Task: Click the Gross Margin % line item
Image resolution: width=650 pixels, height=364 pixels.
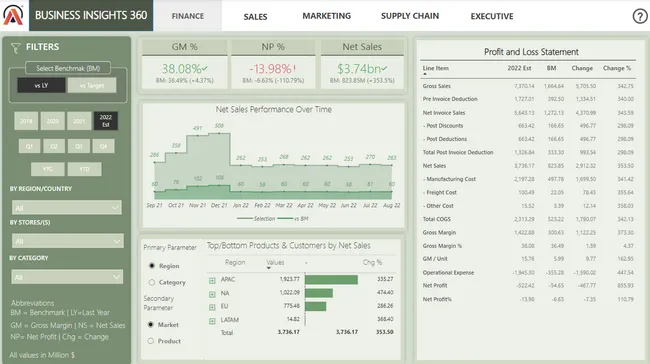Action: (442, 246)
